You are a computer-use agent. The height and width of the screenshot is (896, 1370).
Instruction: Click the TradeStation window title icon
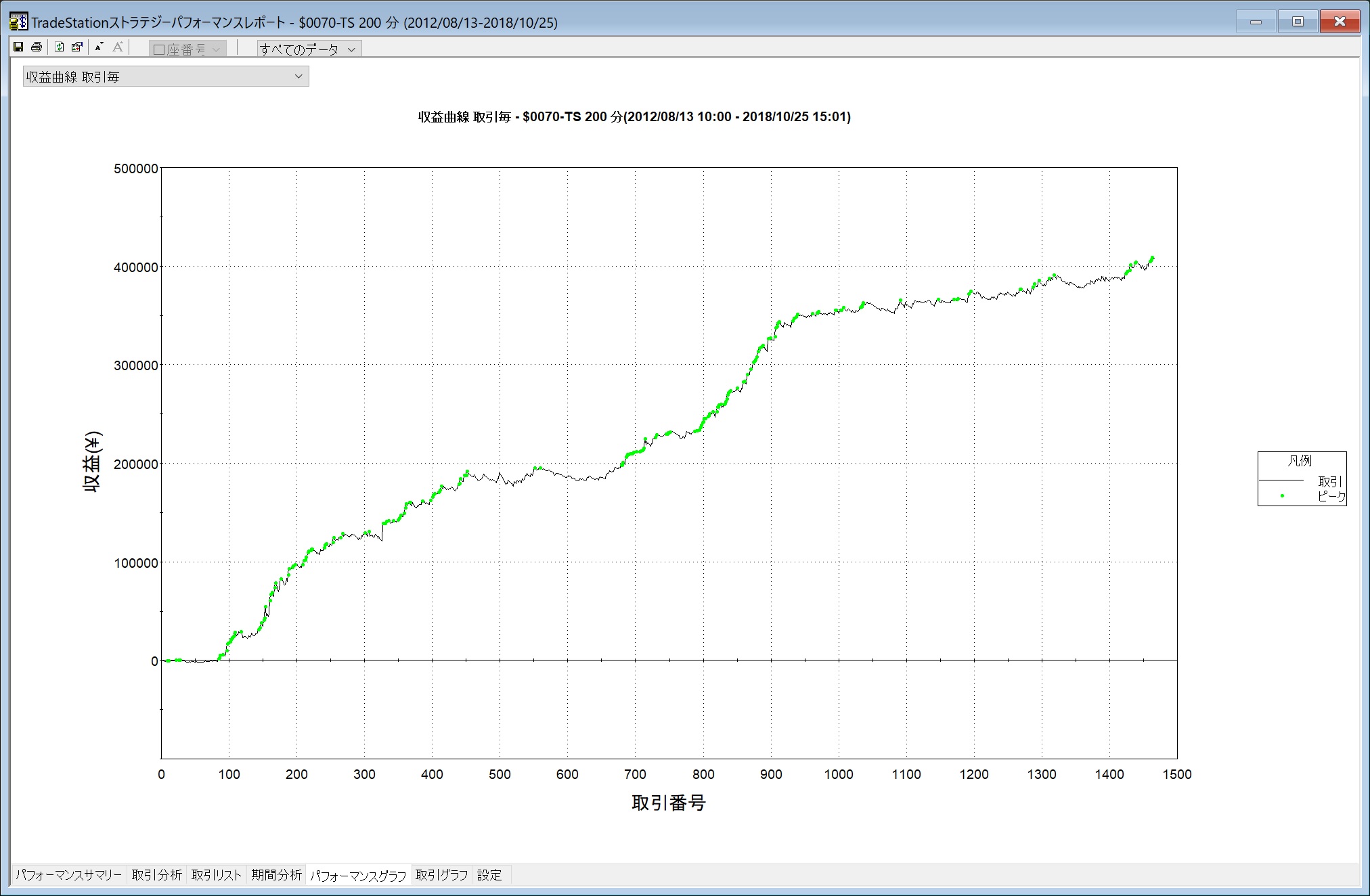point(18,22)
